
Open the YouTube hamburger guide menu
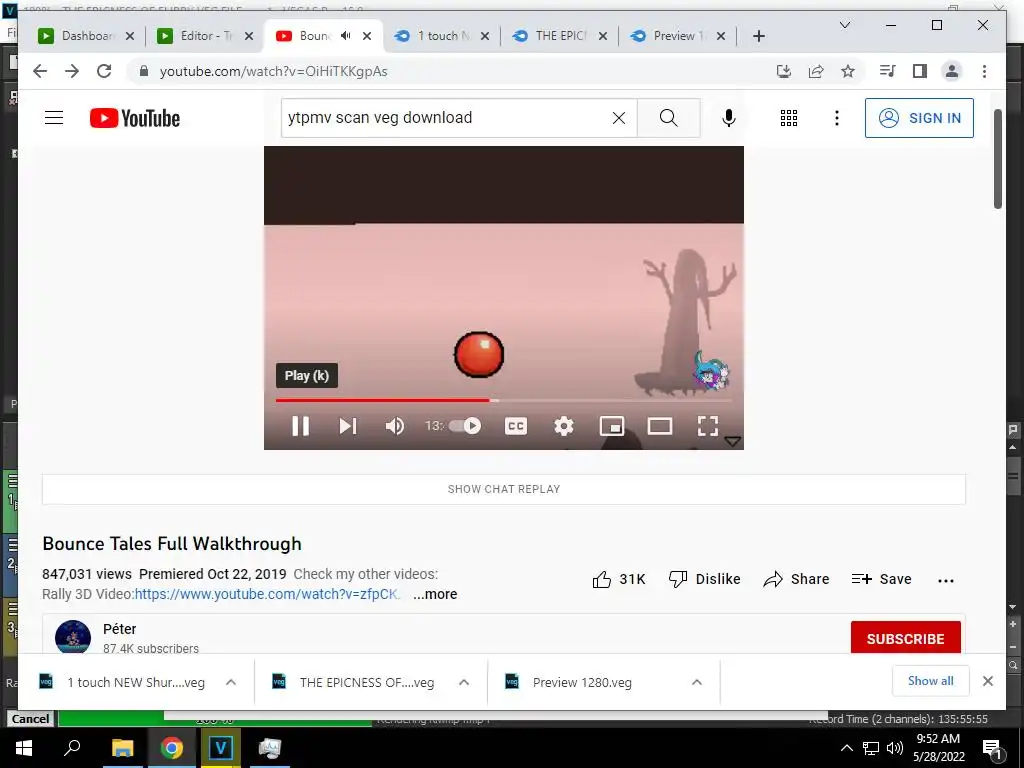(54, 118)
